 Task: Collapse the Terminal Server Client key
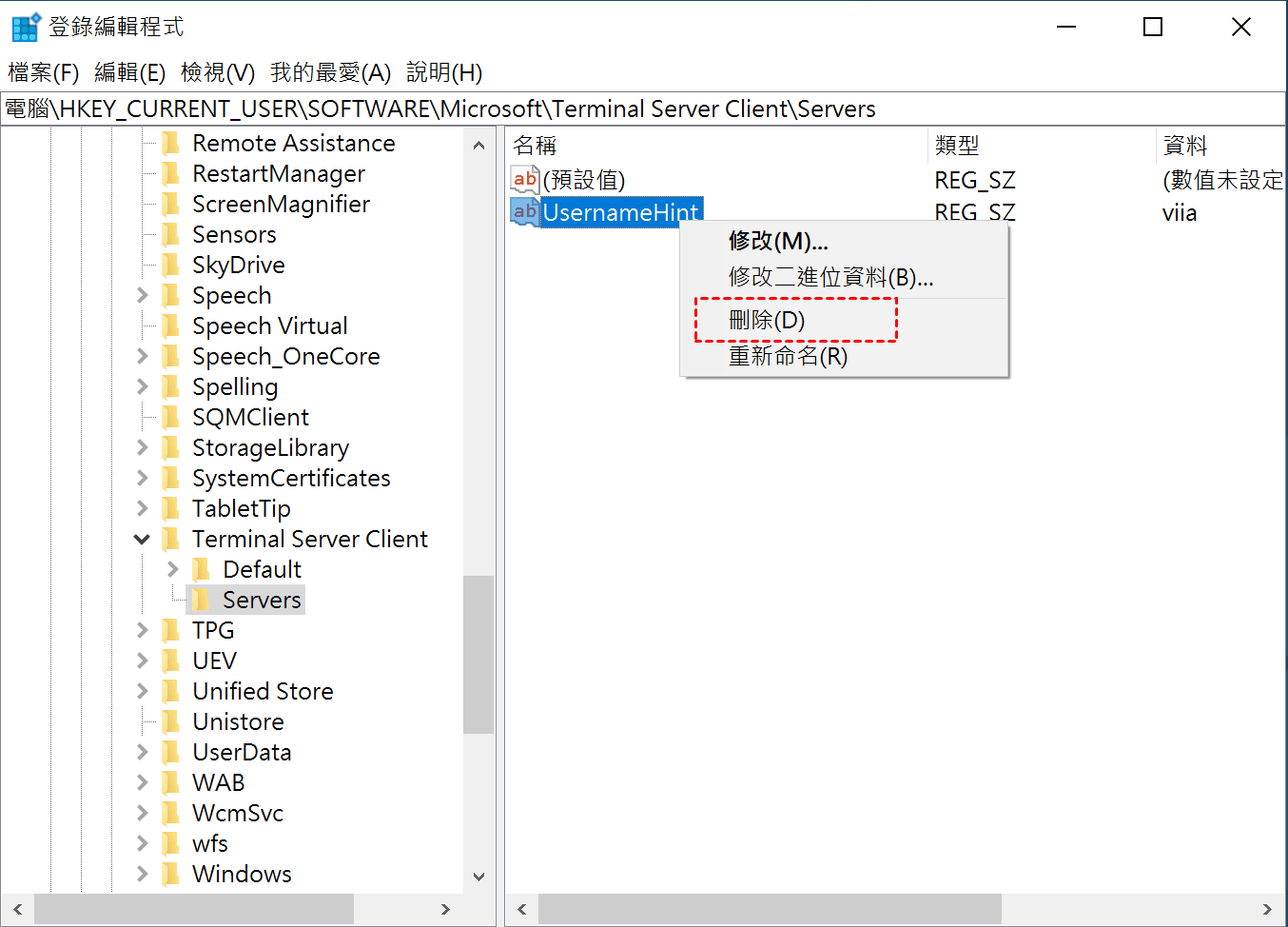tap(143, 539)
